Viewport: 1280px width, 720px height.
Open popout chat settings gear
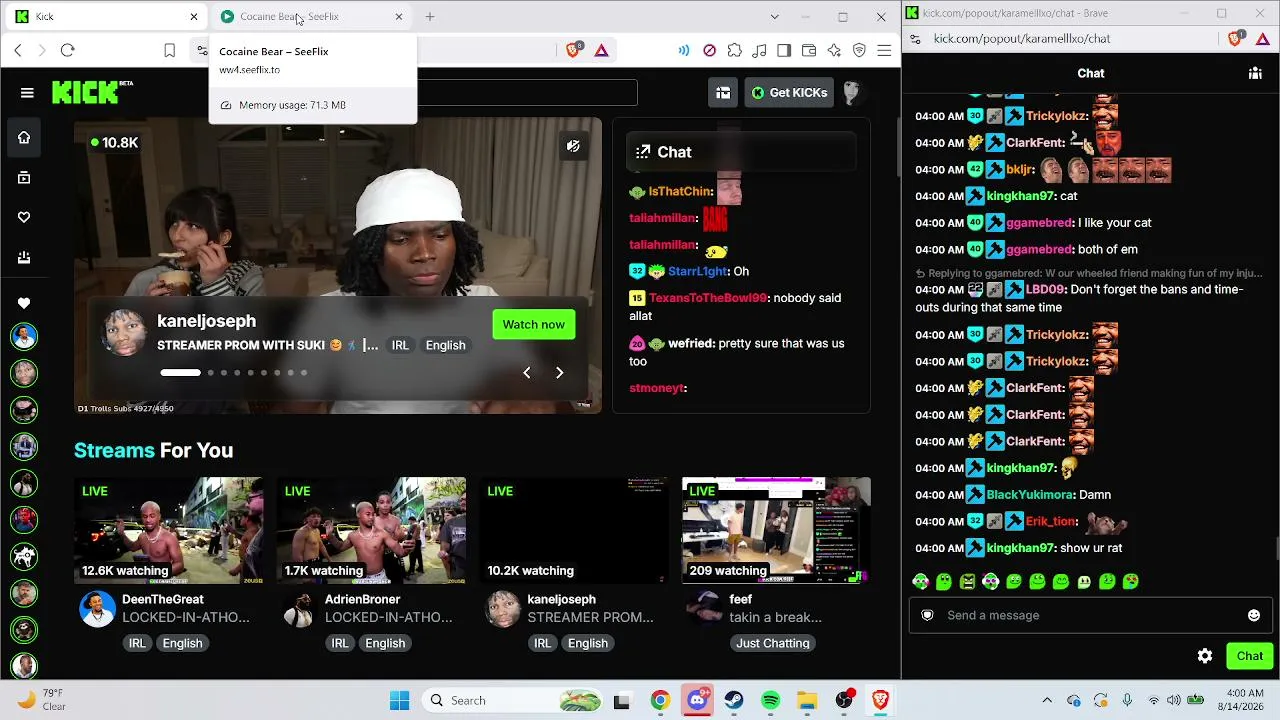pyautogui.click(x=1205, y=656)
